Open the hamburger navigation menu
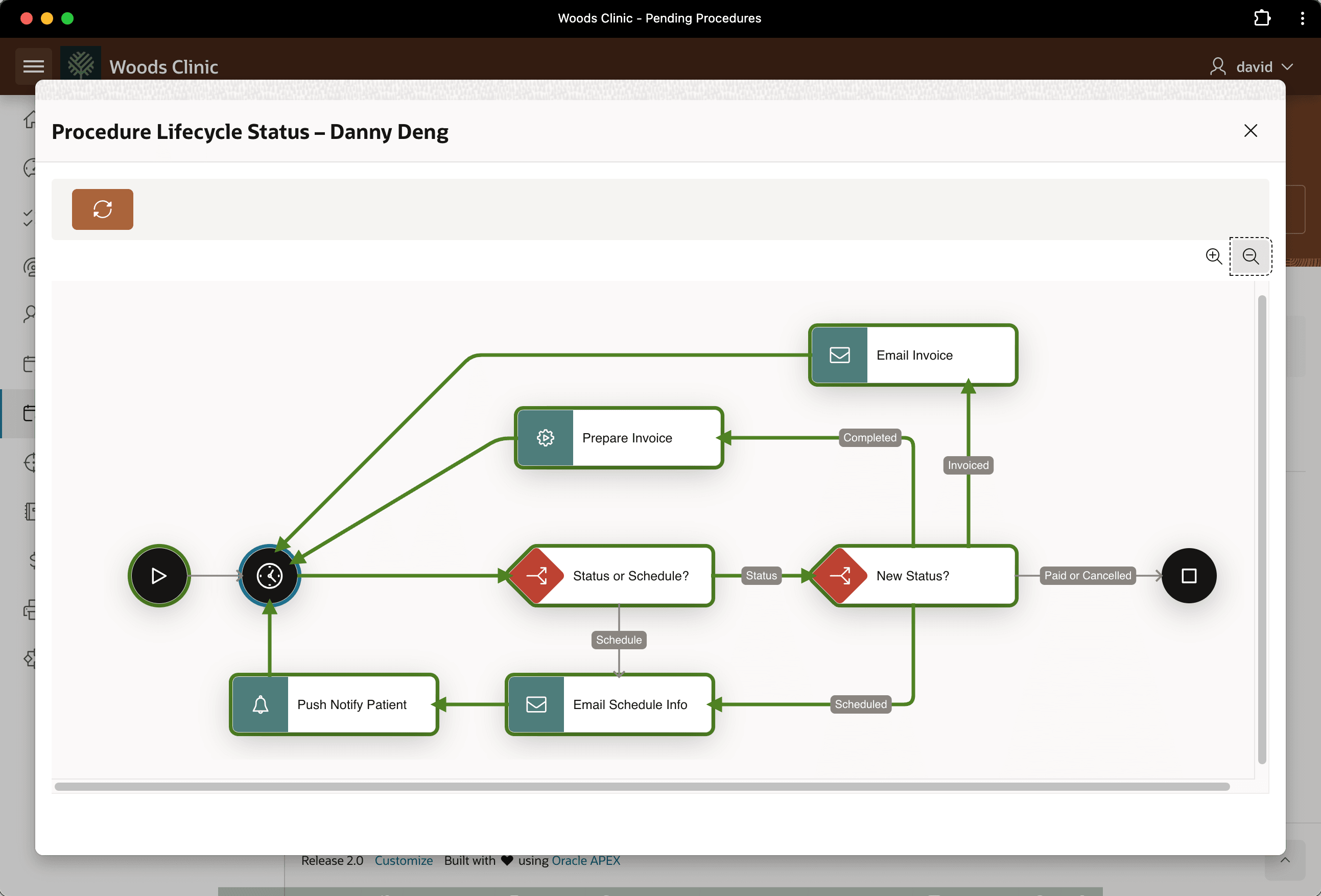 34,66
